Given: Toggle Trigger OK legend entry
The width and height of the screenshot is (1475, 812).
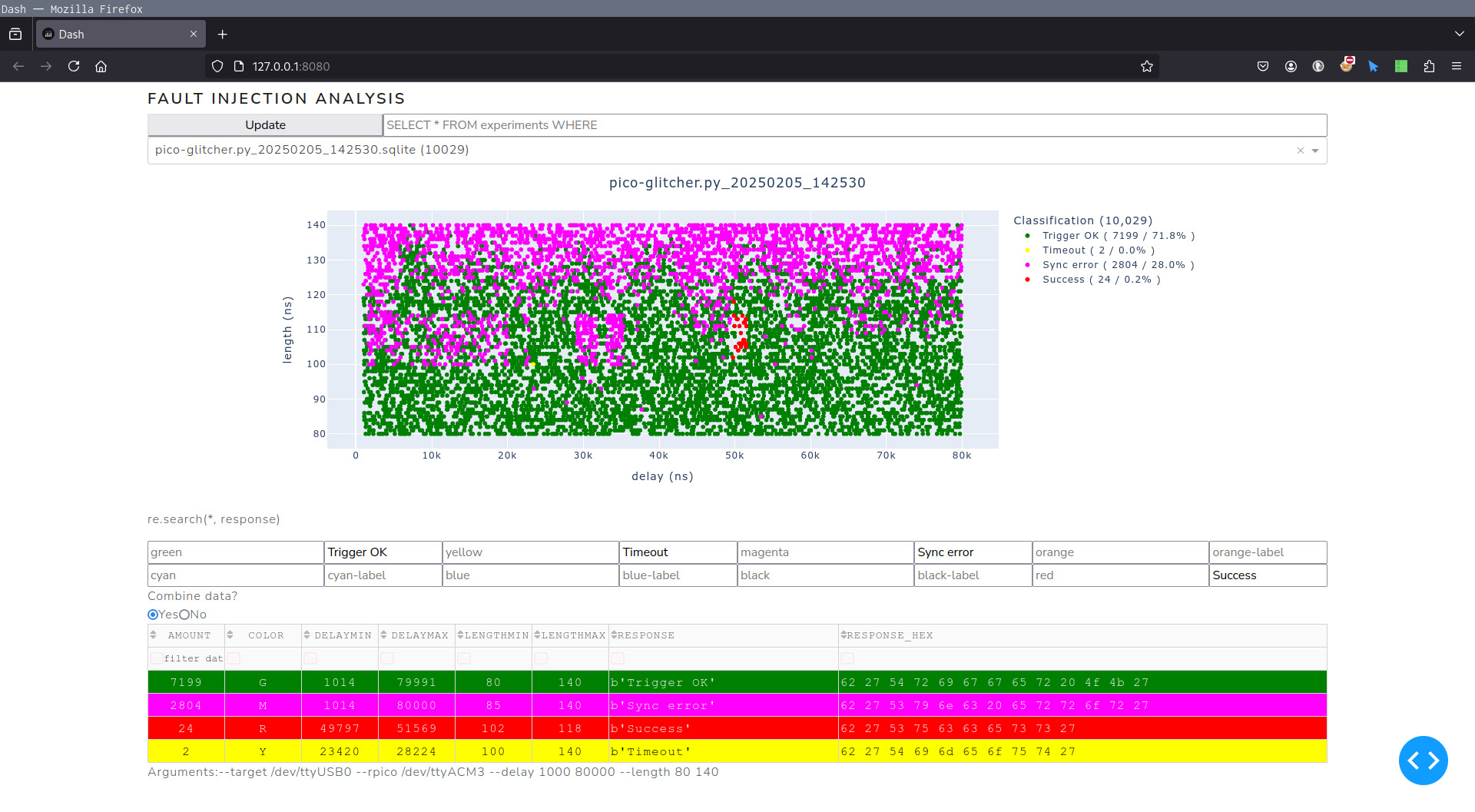Looking at the screenshot, I should pyautogui.click(x=1109, y=236).
